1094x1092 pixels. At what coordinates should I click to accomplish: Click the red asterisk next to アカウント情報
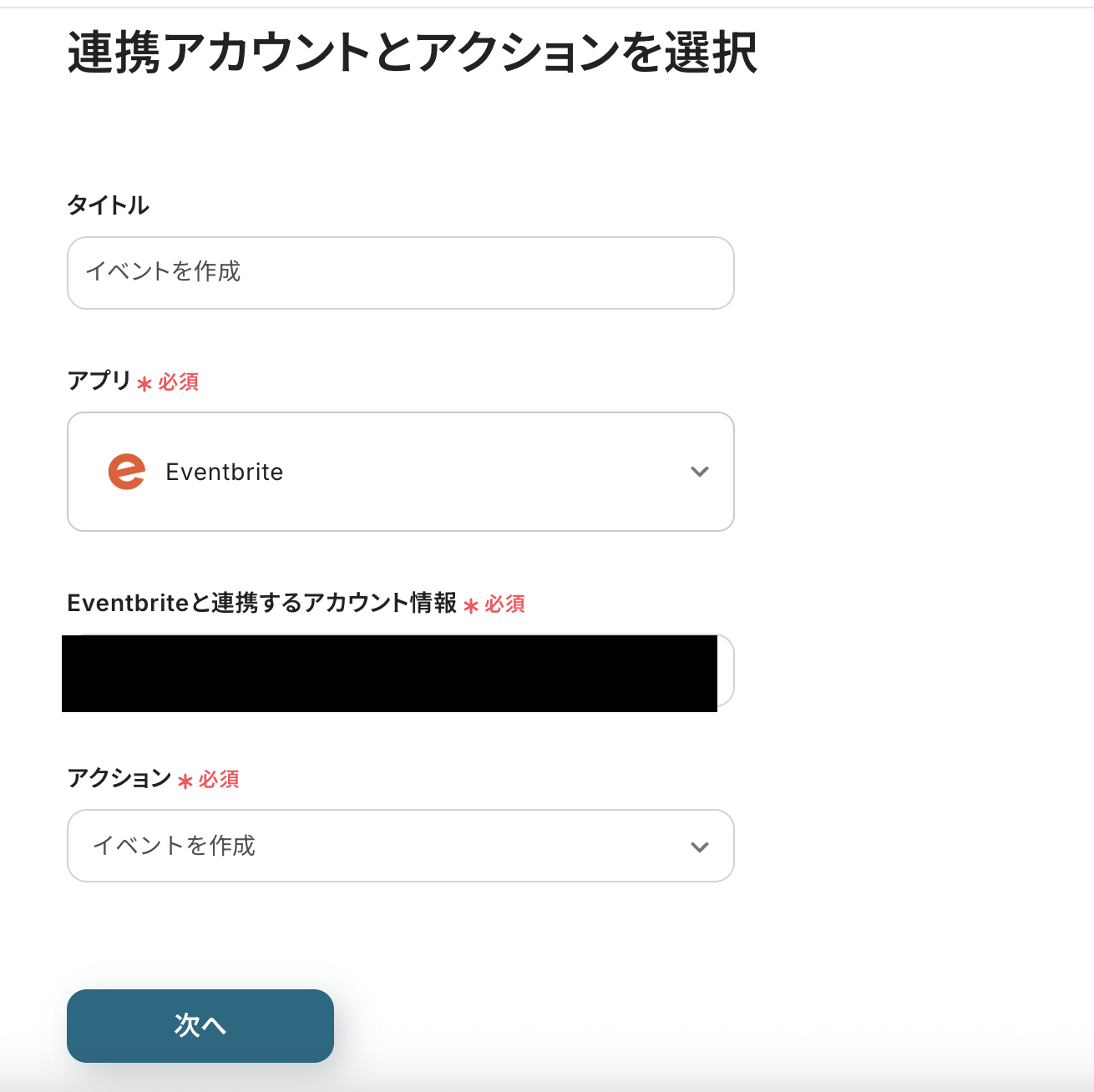(471, 606)
